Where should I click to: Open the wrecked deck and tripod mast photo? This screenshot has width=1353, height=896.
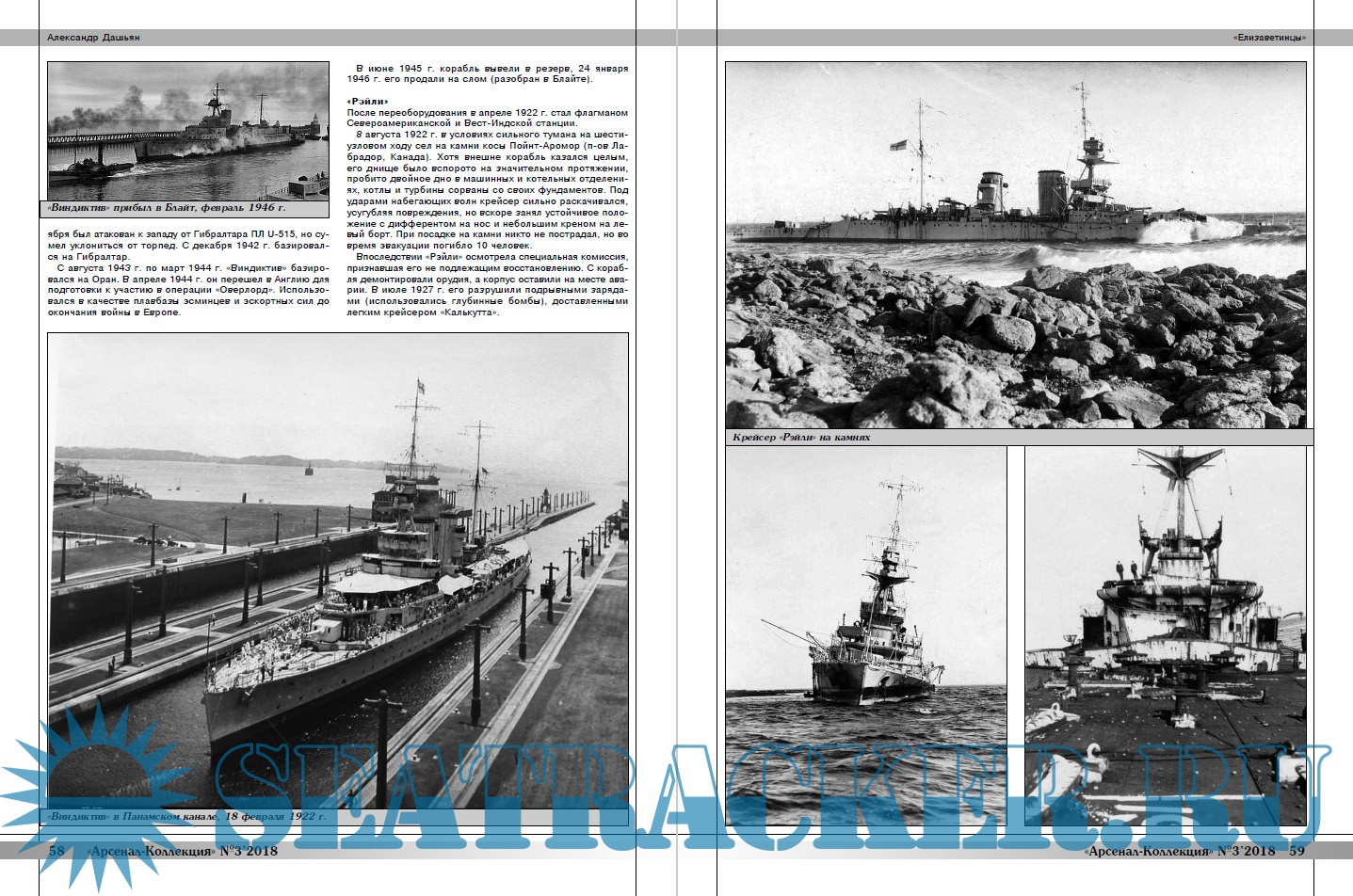1165,631
